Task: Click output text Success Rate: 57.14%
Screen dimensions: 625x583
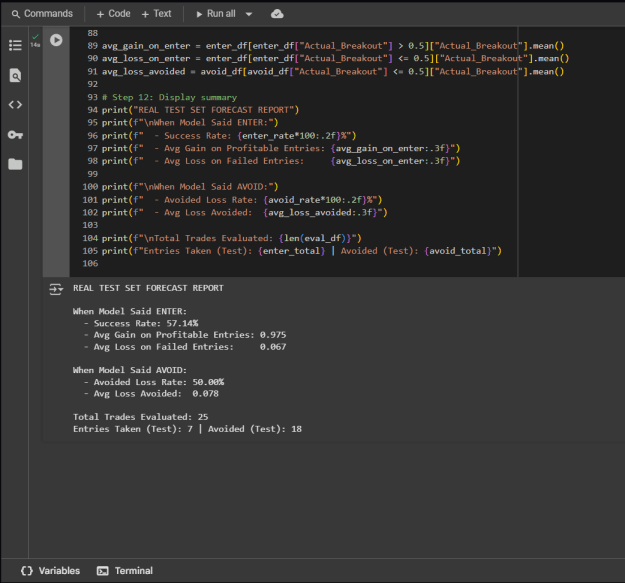Action: click(146, 323)
